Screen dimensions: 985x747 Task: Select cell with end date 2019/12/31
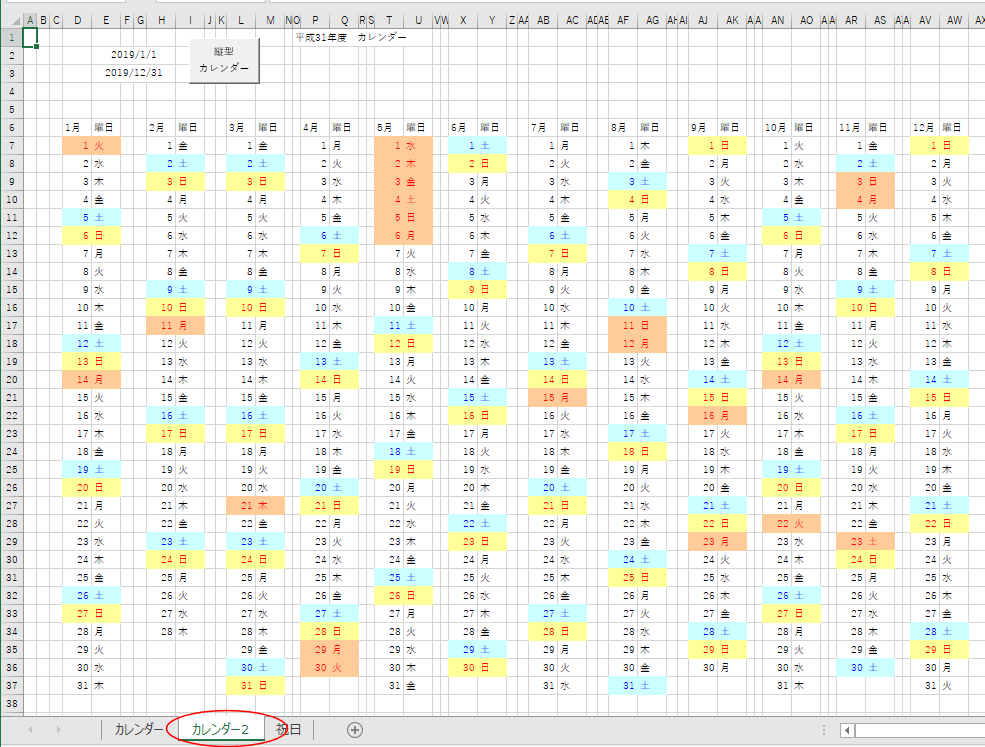pos(133,73)
